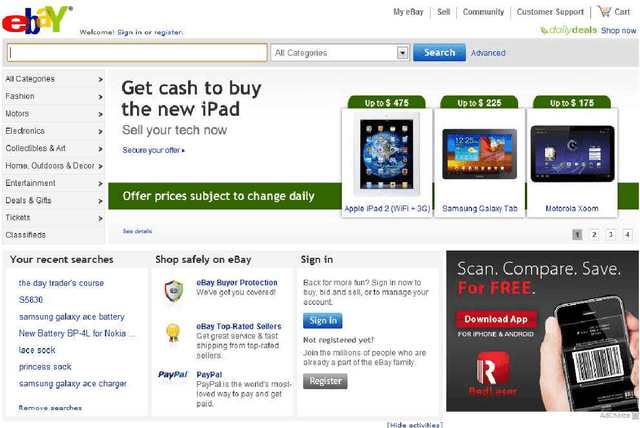Click the 'samsung galaxy ace battery' recent search

(x=71, y=317)
